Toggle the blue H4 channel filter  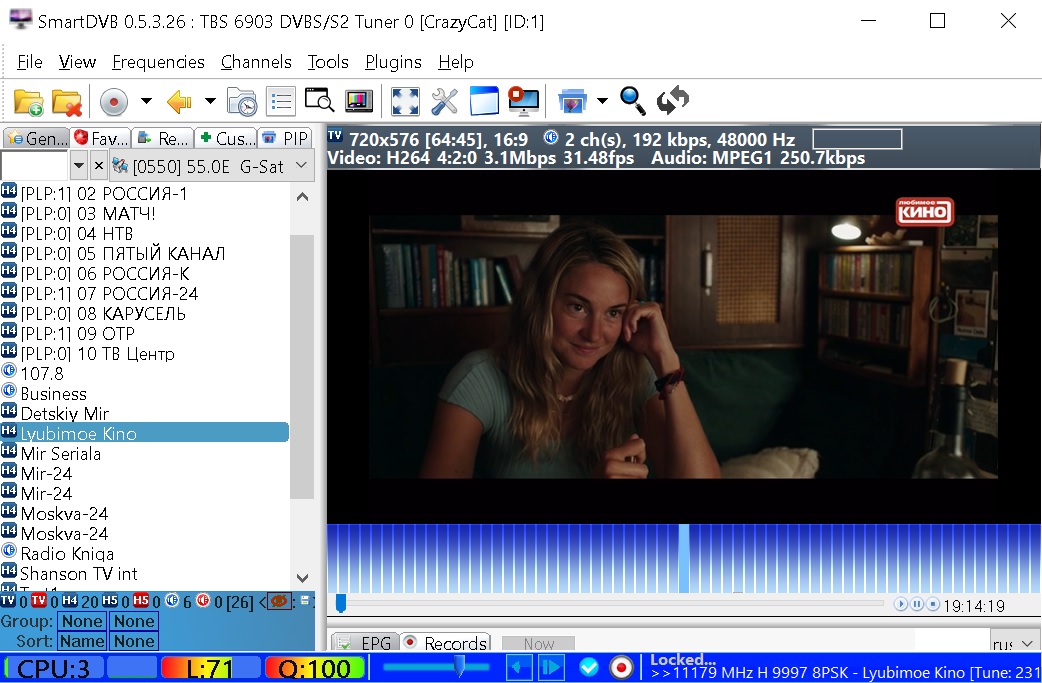tap(70, 601)
